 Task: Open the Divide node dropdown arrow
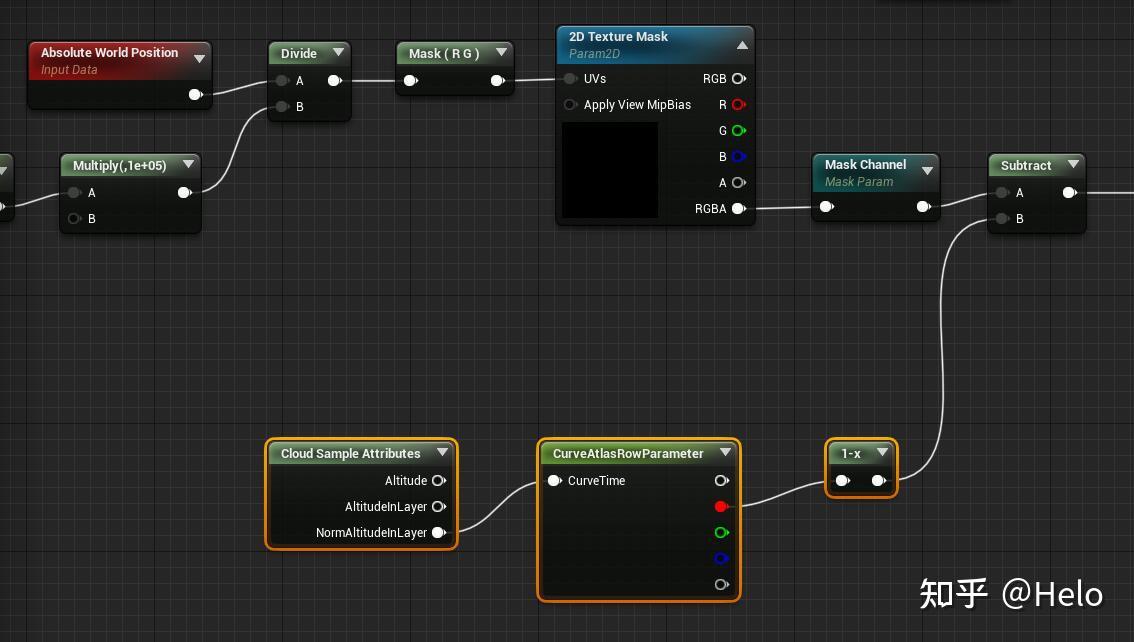tap(338, 52)
